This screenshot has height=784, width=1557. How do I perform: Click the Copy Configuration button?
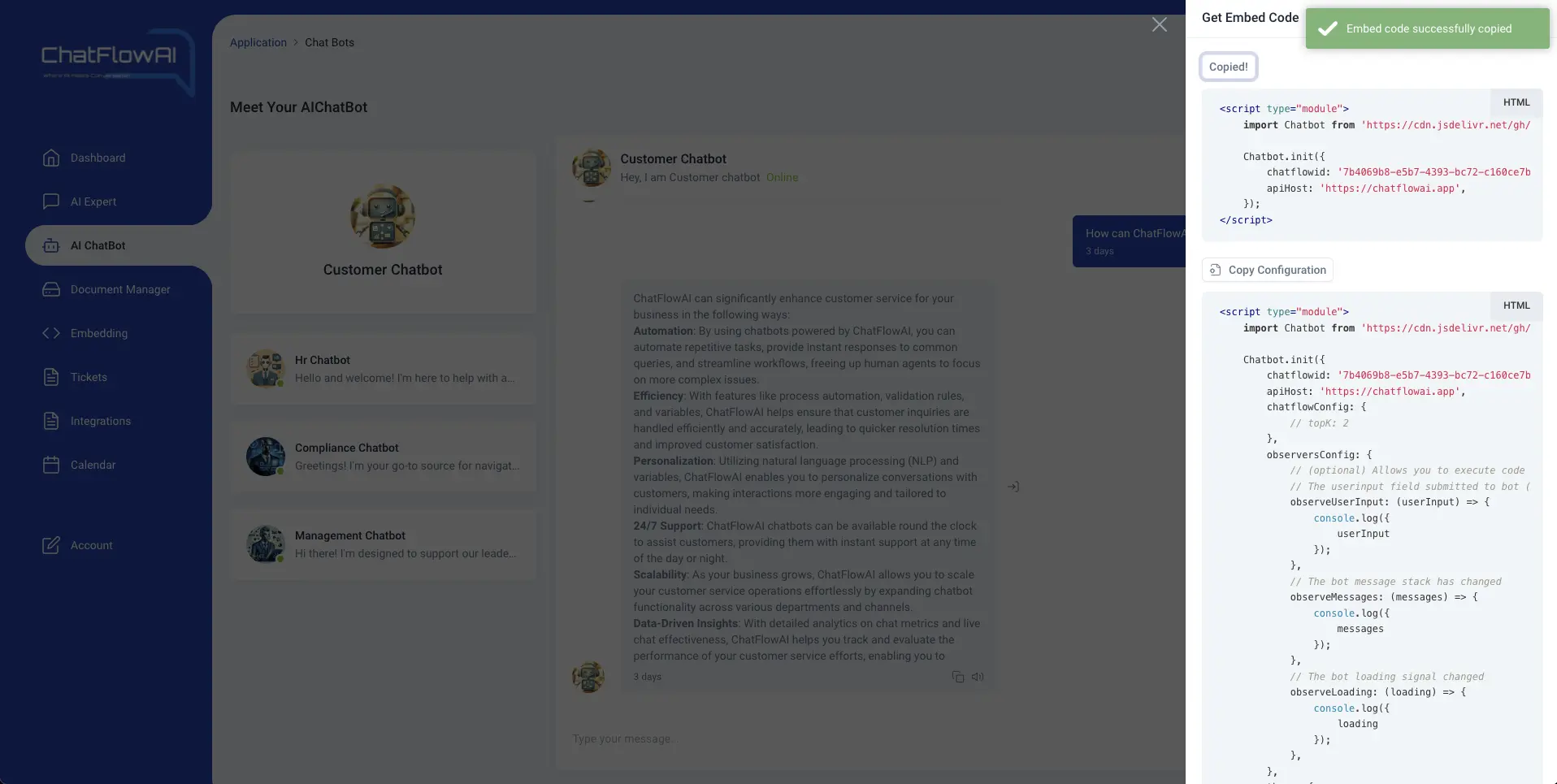click(1268, 270)
